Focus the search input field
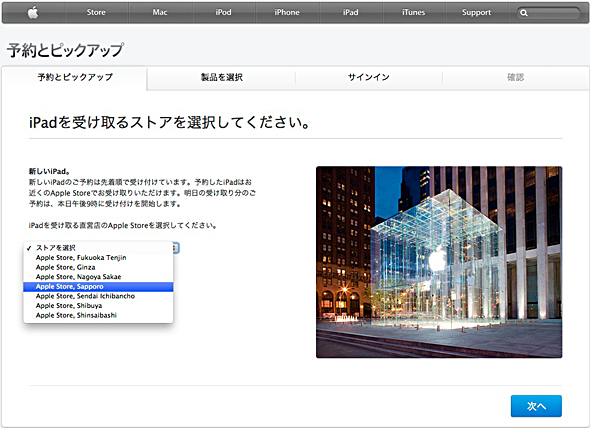 548,13
